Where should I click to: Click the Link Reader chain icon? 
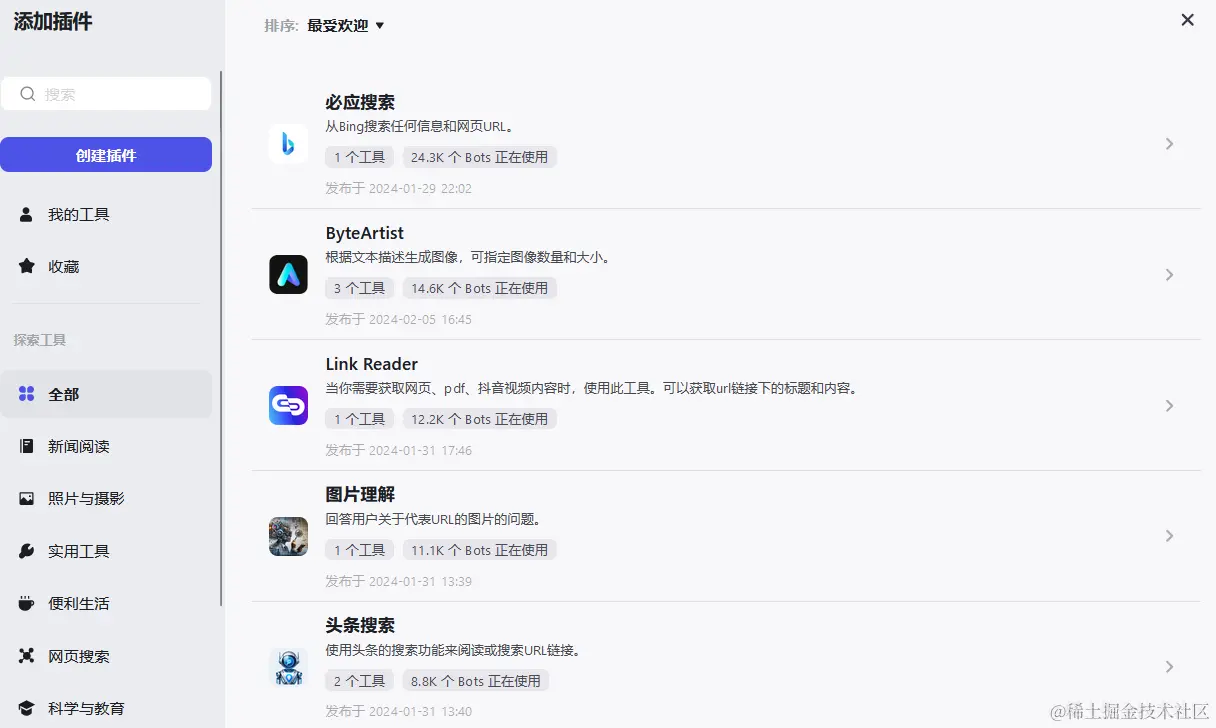click(288, 405)
